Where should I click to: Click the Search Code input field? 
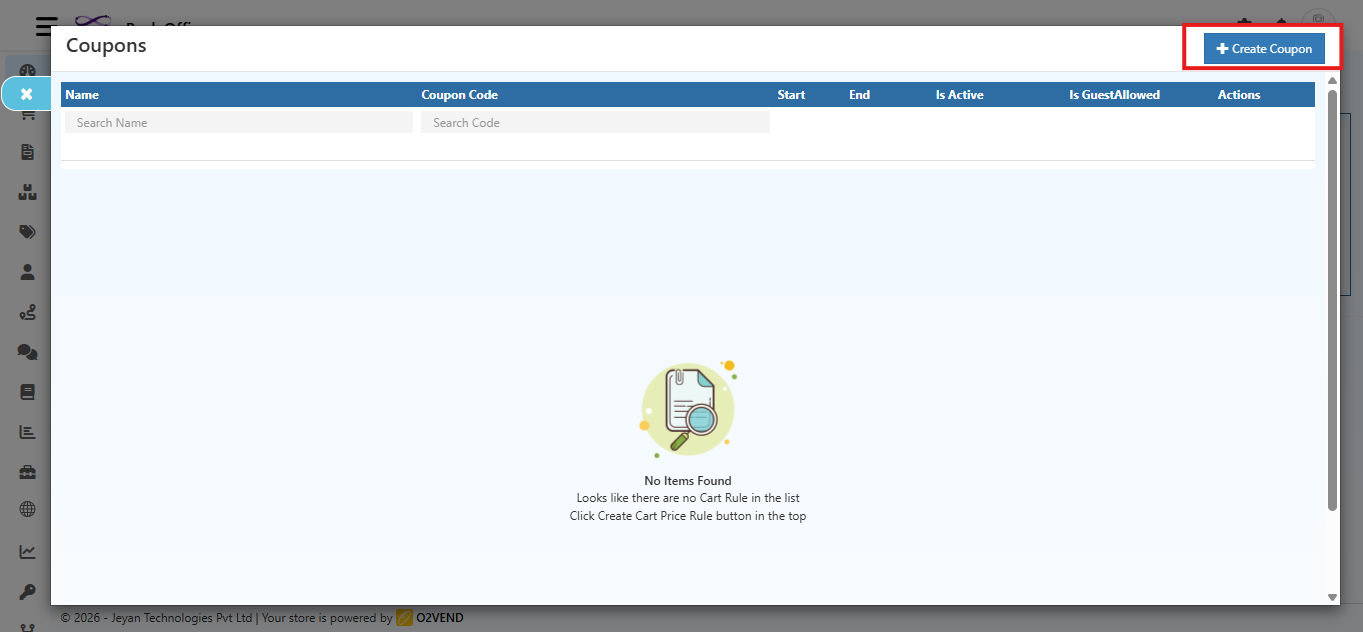click(x=594, y=121)
